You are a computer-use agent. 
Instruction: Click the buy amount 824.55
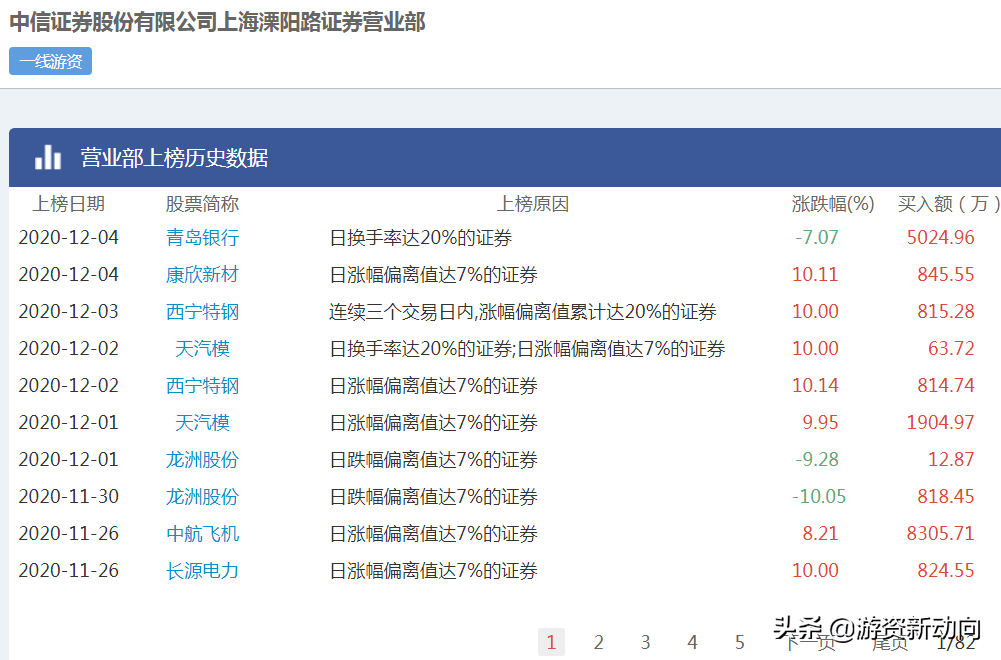[x=946, y=571]
